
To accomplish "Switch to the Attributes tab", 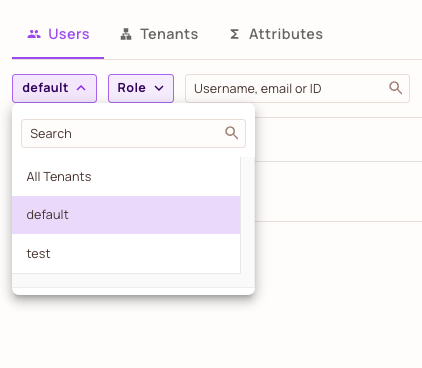I will [276, 34].
